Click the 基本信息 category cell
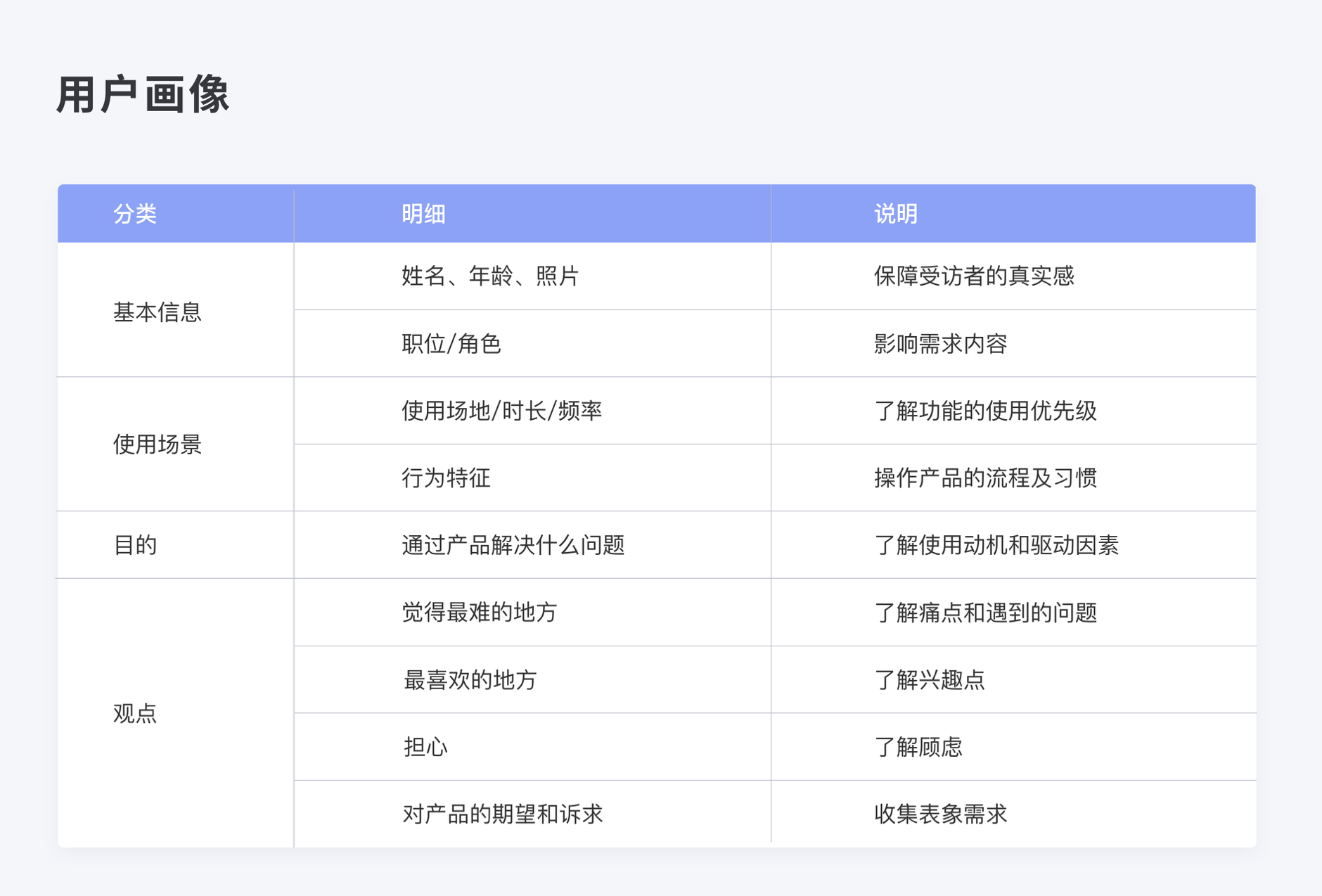1322x896 pixels. point(158,312)
